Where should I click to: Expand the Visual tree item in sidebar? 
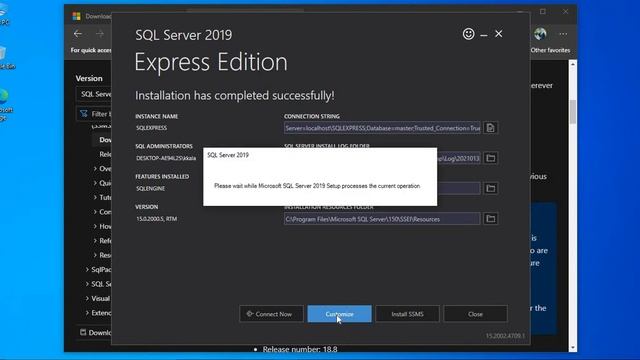tap(87, 298)
